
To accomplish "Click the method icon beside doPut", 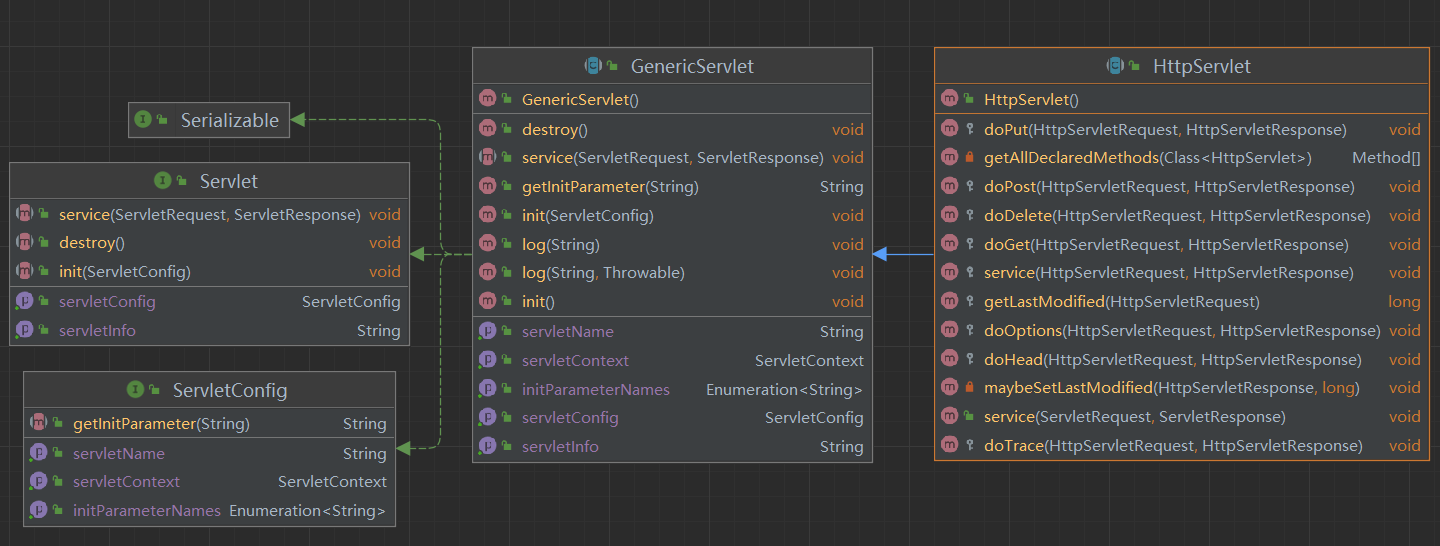I will pos(949,129).
